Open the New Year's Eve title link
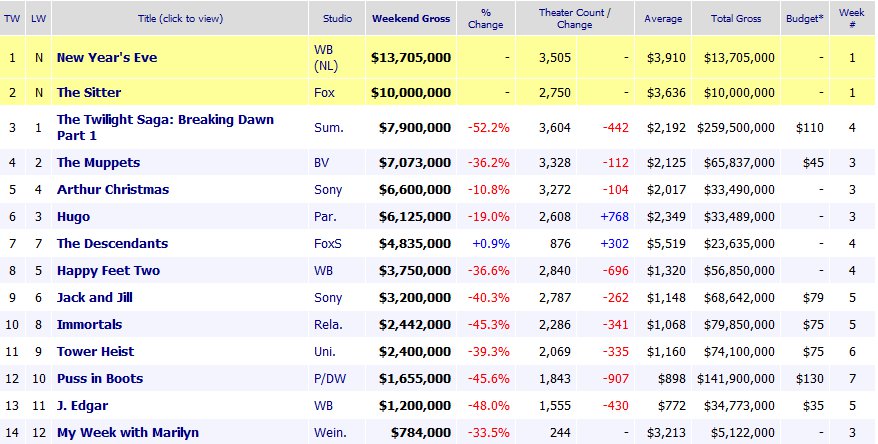 (107, 58)
